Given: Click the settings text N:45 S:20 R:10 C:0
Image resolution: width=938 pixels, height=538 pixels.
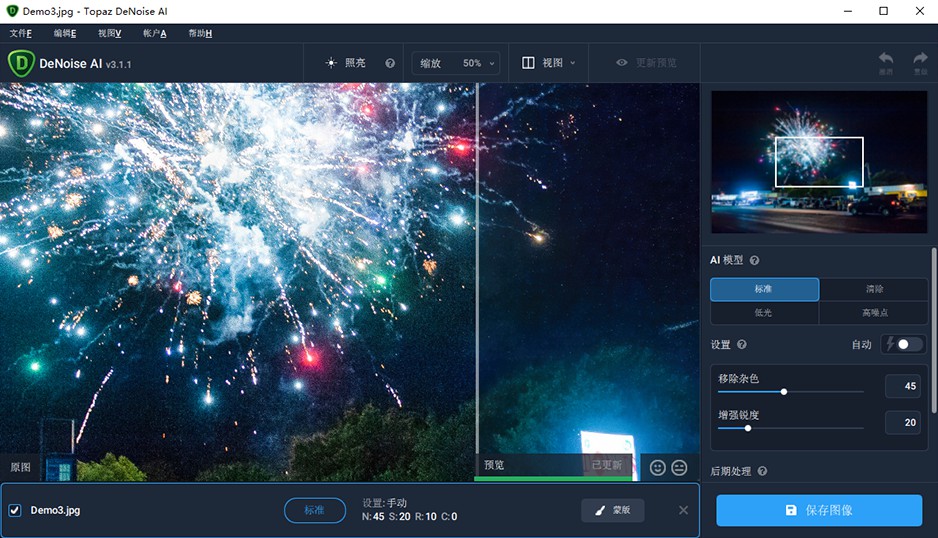Looking at the screenshot, I should (x=409, y=517).
